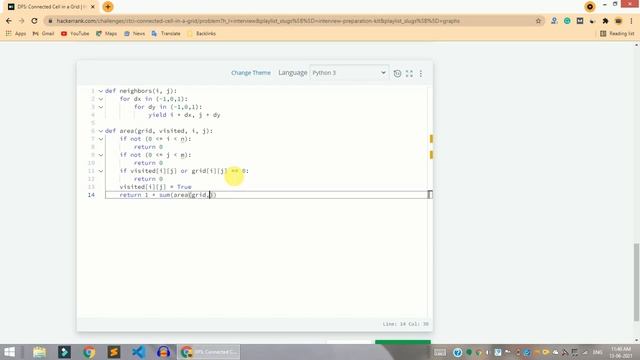Collapse the def neighbors fold arrow on line 1

click(100, 91)
